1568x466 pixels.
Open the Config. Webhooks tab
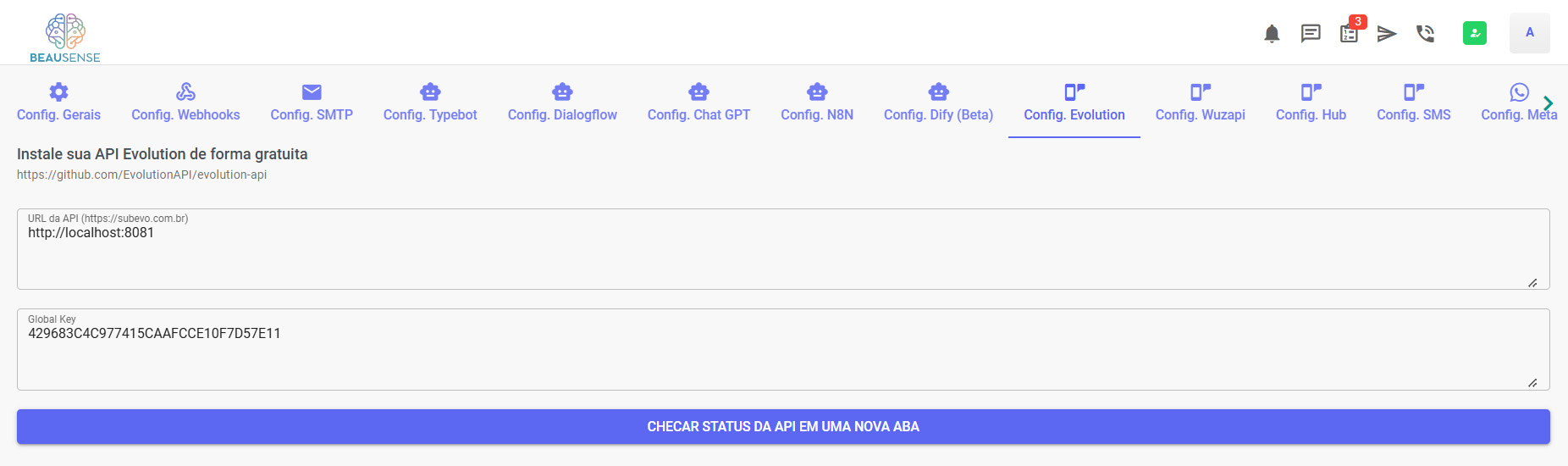pyautogui.click(x=185, y=103)
